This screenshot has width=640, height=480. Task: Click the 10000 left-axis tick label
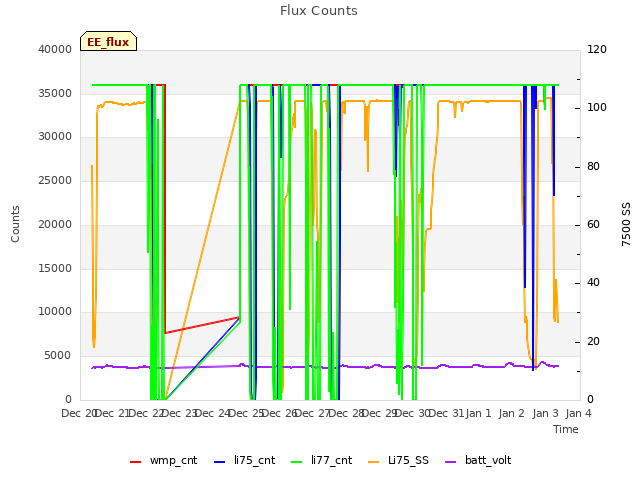tap(55, 311)
